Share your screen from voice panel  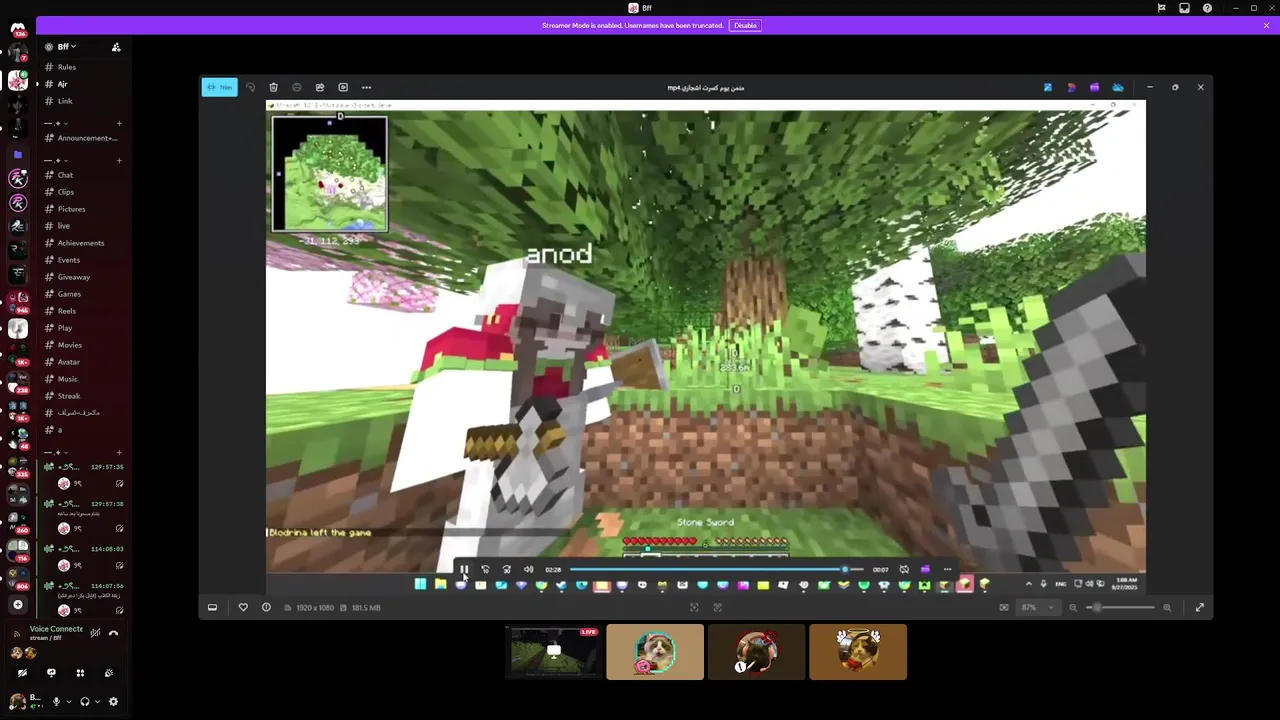pyautogui.click(x=51, y=673)
